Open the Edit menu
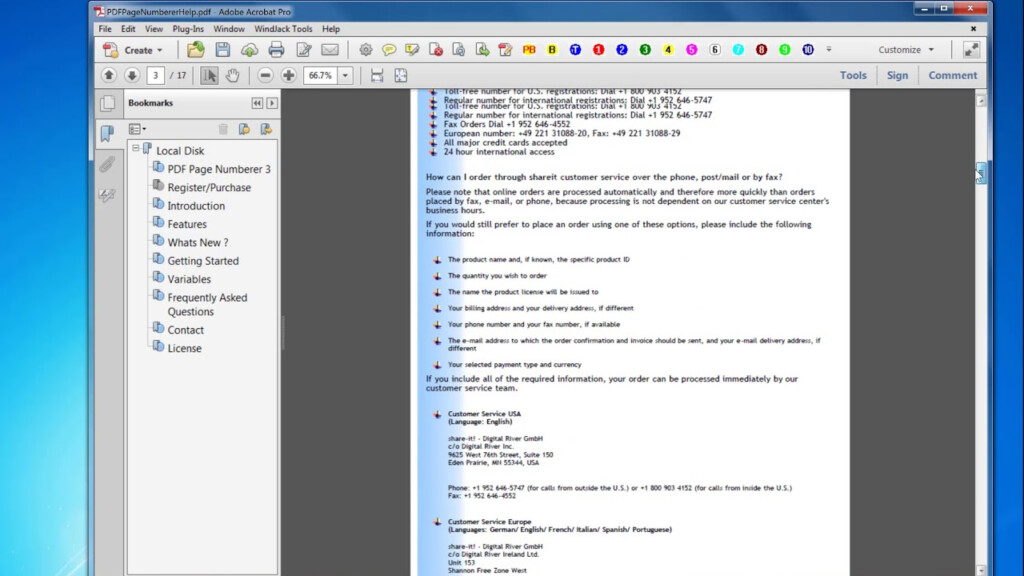The image size is (1024, 576). (128, 29)
